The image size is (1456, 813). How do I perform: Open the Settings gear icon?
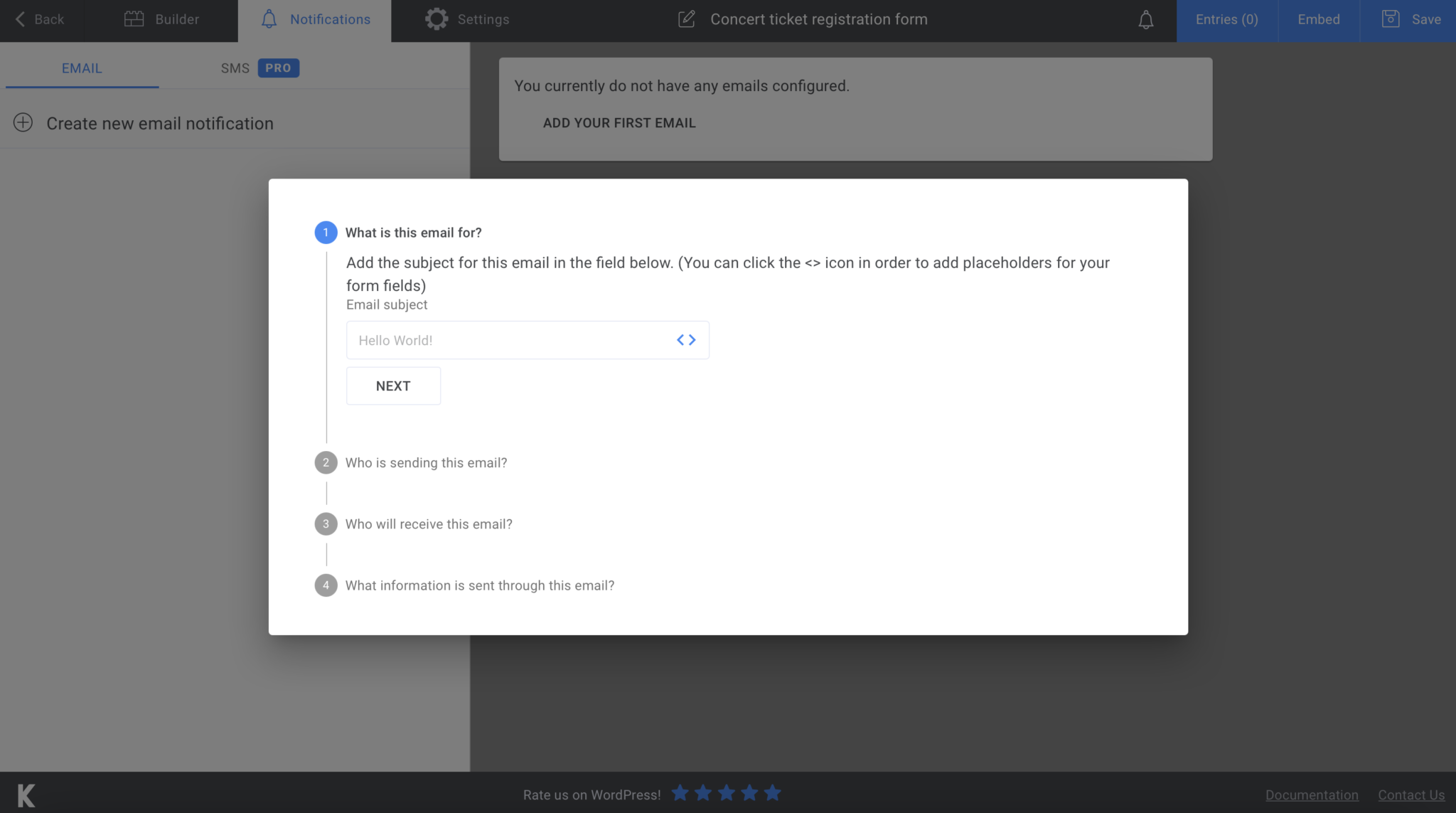pyautogui.click(x=437, y=19)
